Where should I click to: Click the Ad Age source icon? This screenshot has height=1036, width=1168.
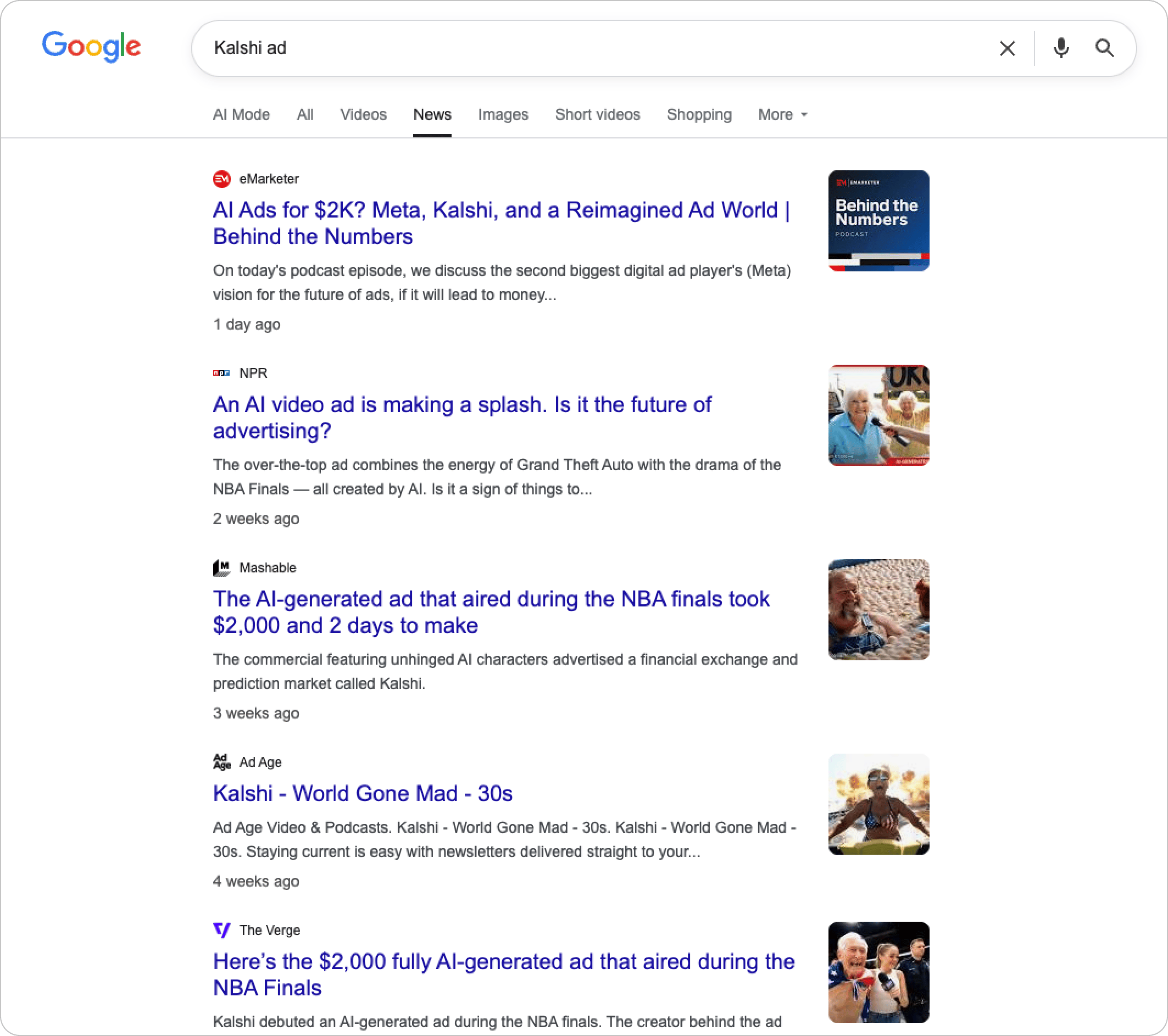click(222, 762)
